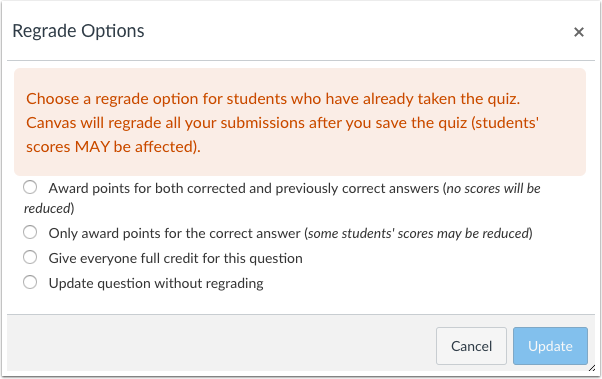Pick the 'Update question without regrading' radio button
The image size is (602, 379).
tap(30, 282)
